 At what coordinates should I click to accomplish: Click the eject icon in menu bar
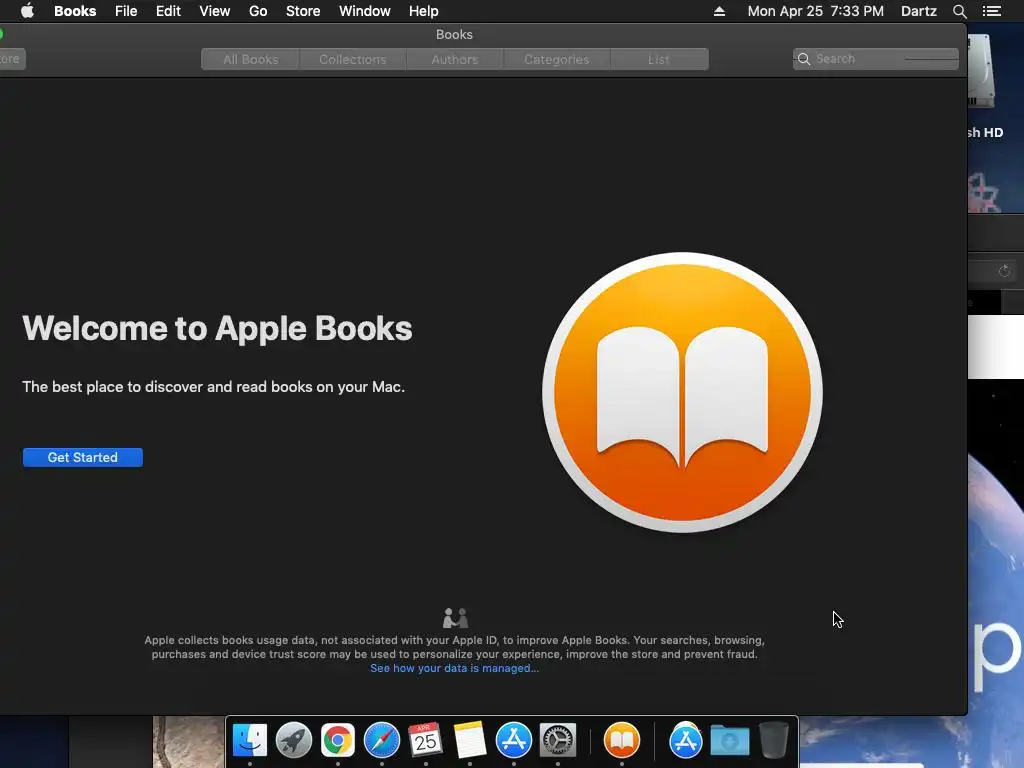[719, 11]
